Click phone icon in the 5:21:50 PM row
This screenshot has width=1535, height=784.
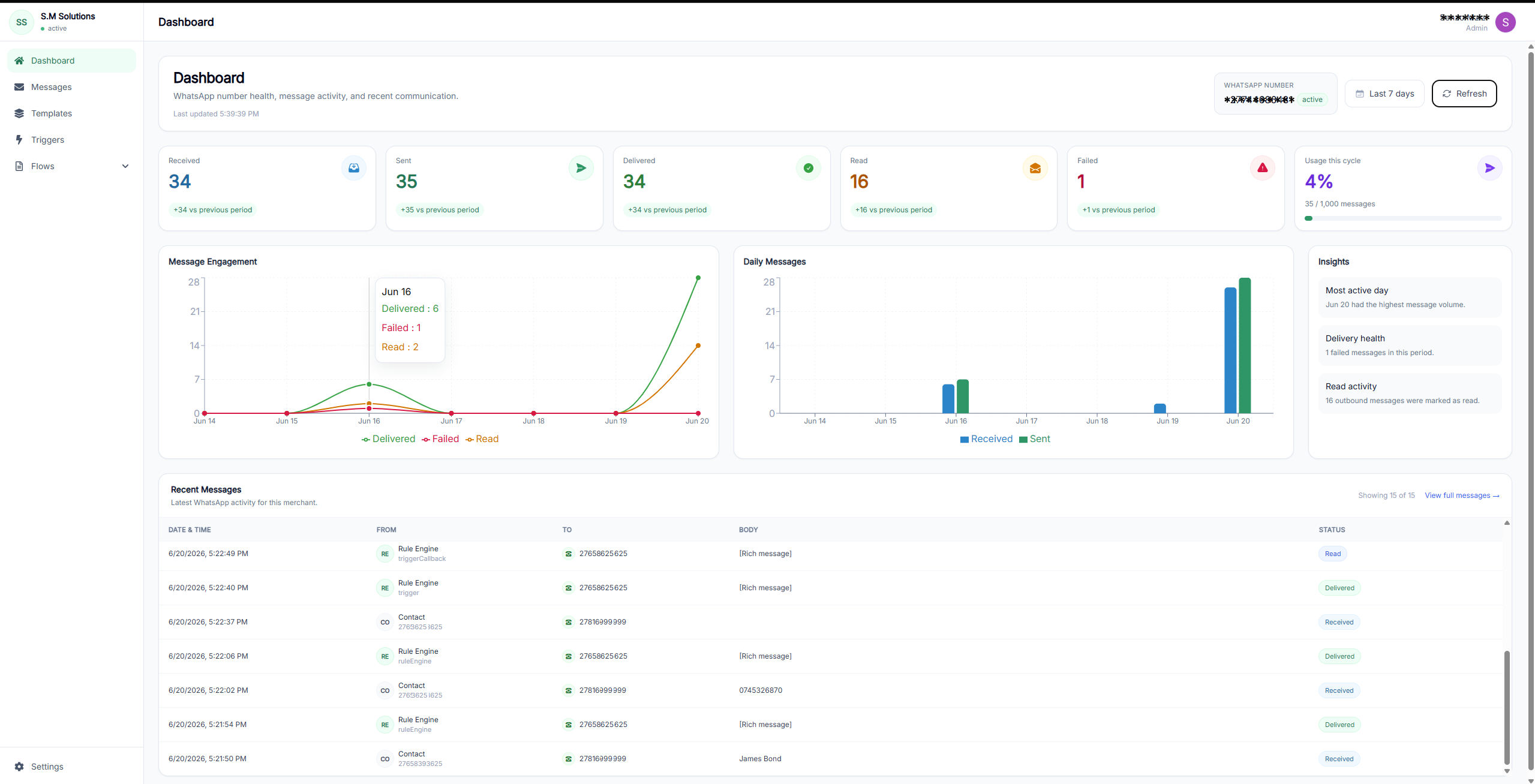coord(568,759)
